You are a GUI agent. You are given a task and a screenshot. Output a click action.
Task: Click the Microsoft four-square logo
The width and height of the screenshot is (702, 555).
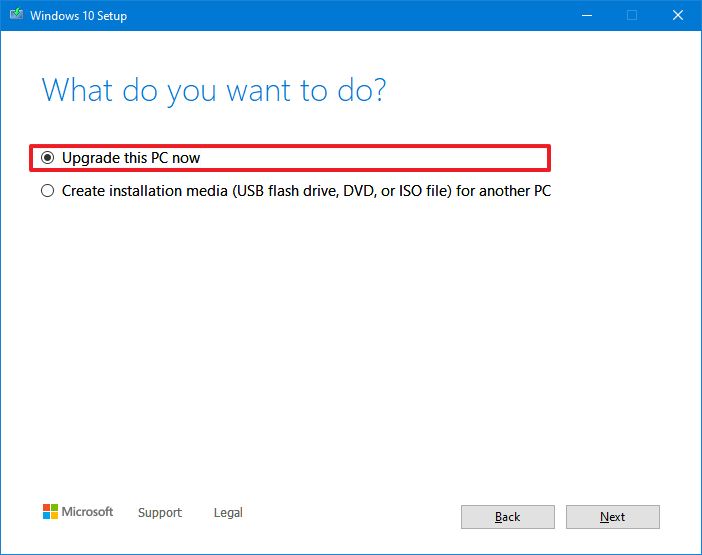click(x=50, y=512)
